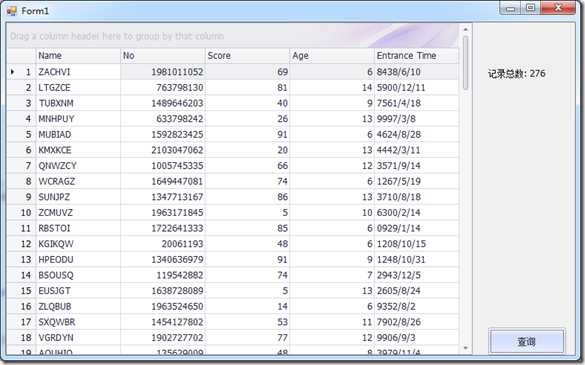Select the TUBXNM name cell
This screenshot has width=585, height=365.
pos(78,103)
